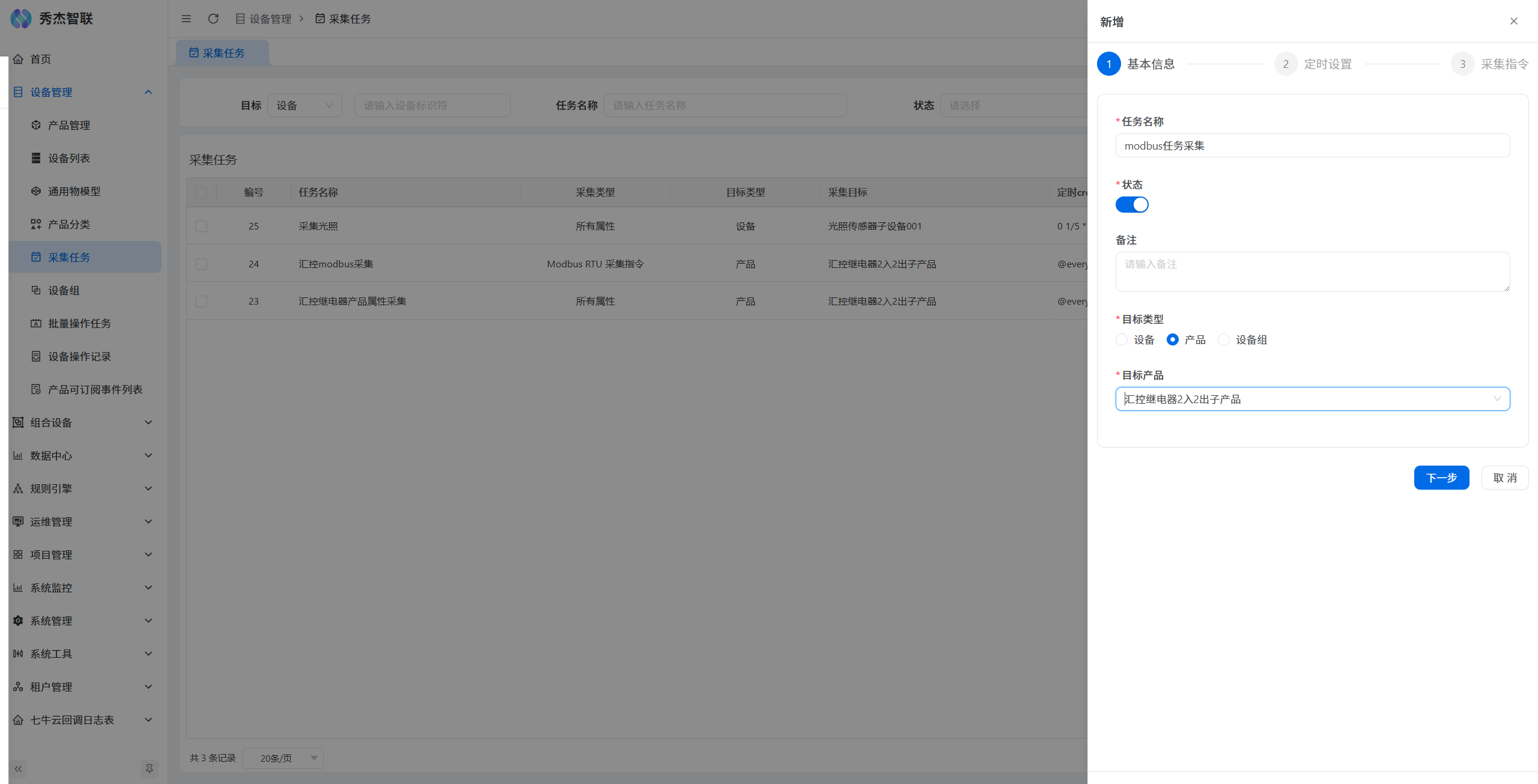1538x784 pixels.
Task: Open the 首页 menu item
Action: coord(41,59)
